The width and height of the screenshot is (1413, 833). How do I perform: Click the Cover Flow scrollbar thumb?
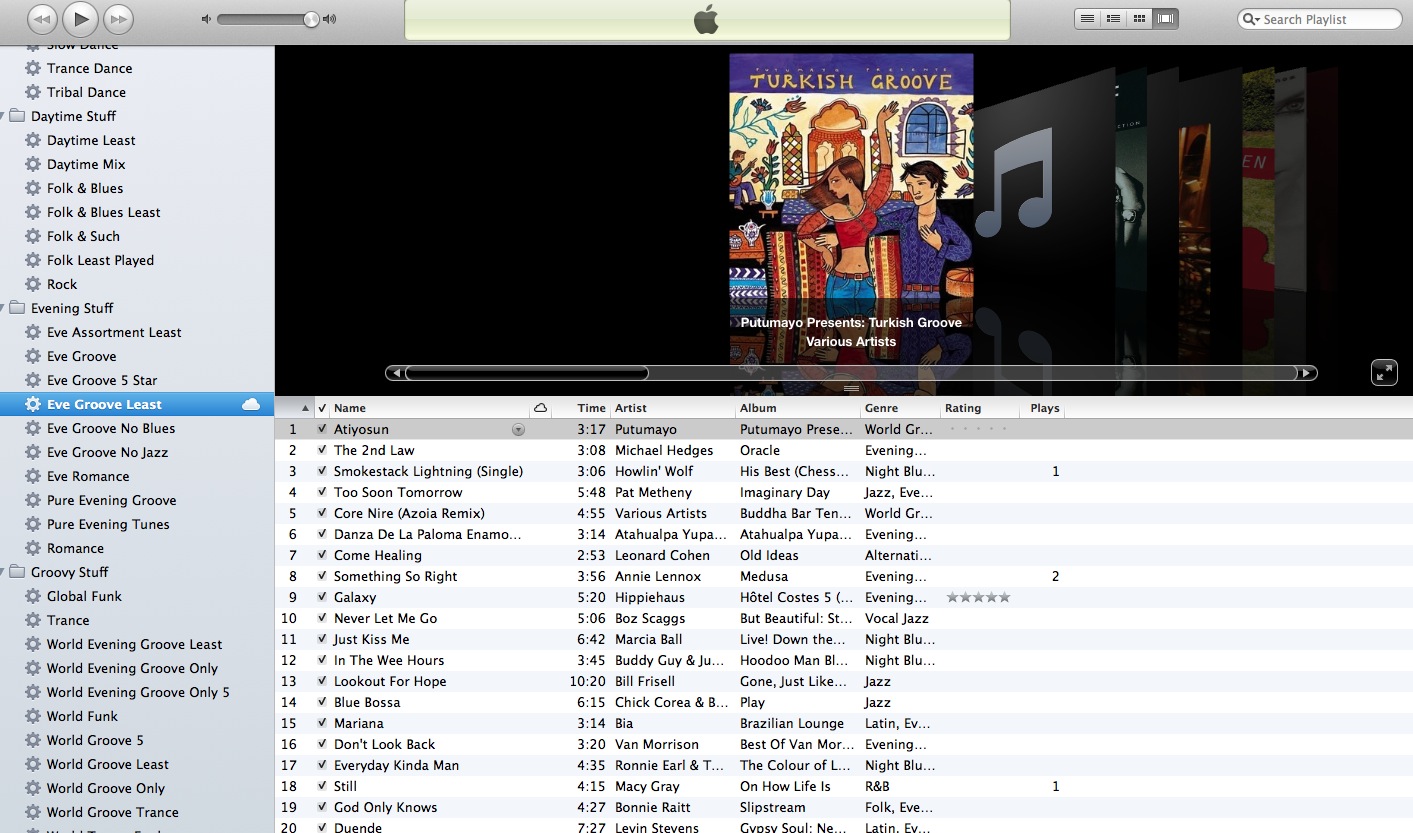point(527,373)
